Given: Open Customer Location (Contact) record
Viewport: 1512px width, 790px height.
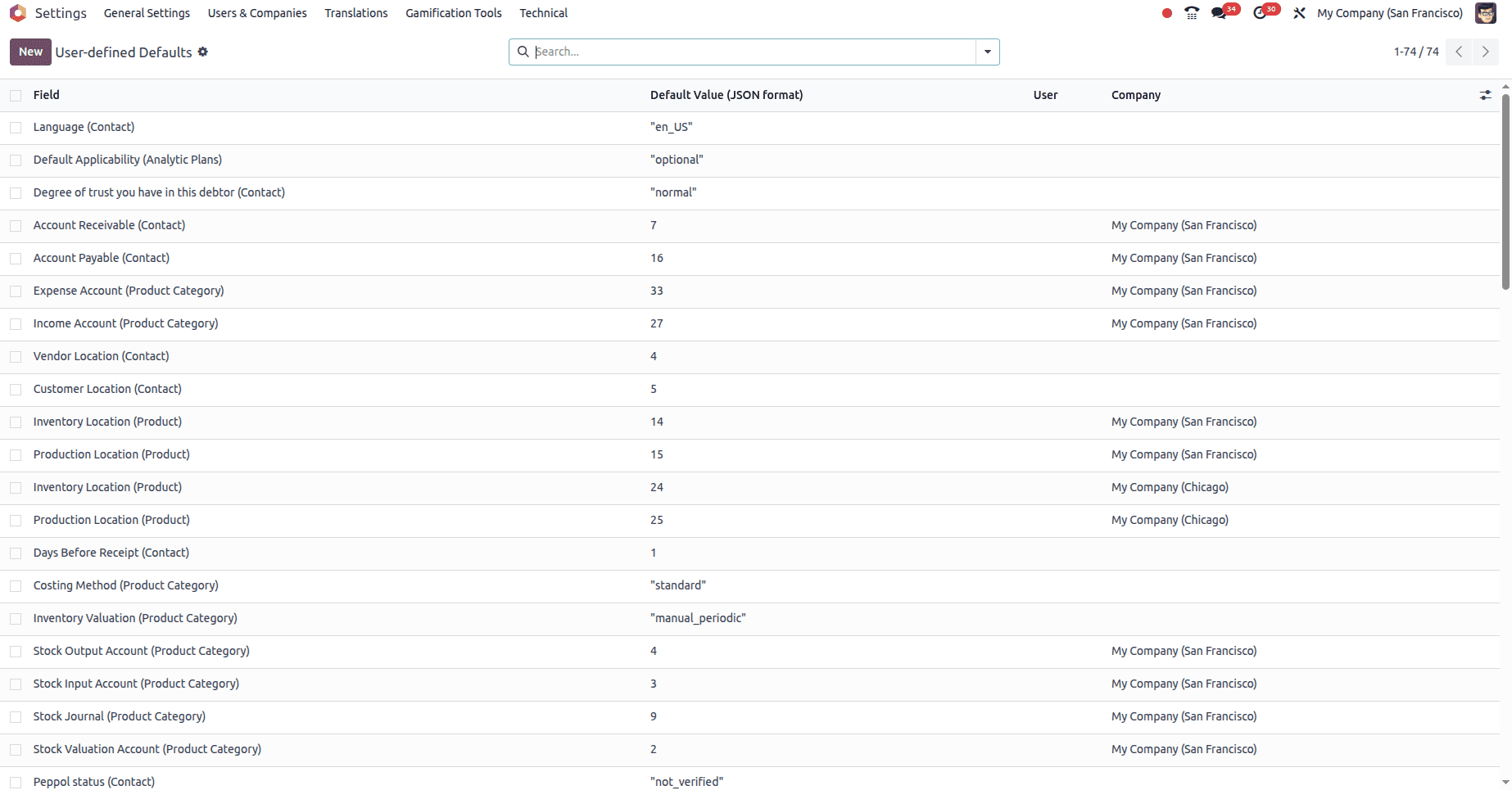Looking at the screenshot, I should 107,389.
